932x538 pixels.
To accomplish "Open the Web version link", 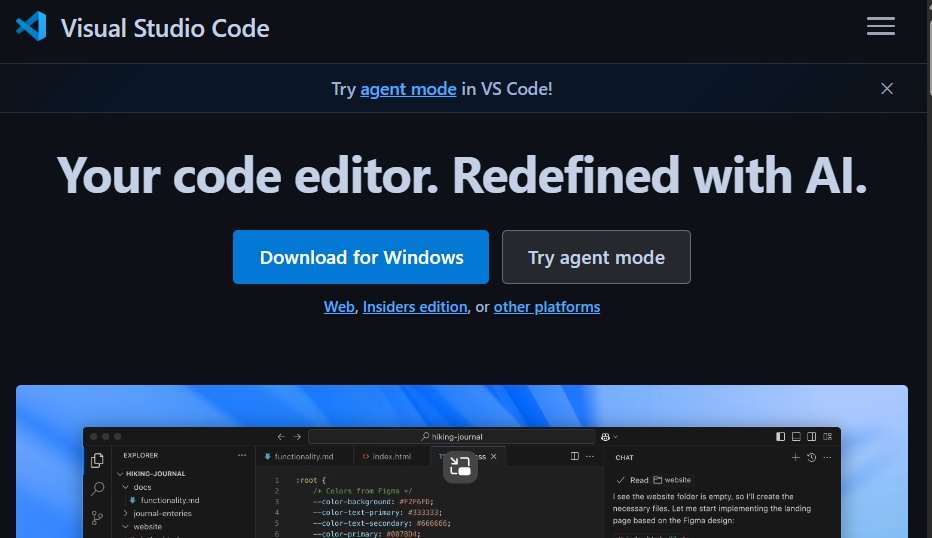I will pos(339,307).
